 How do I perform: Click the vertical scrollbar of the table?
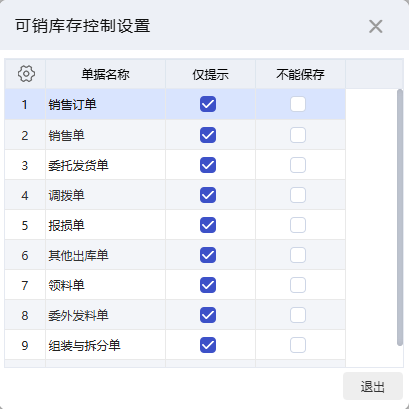tap(400, 217)
